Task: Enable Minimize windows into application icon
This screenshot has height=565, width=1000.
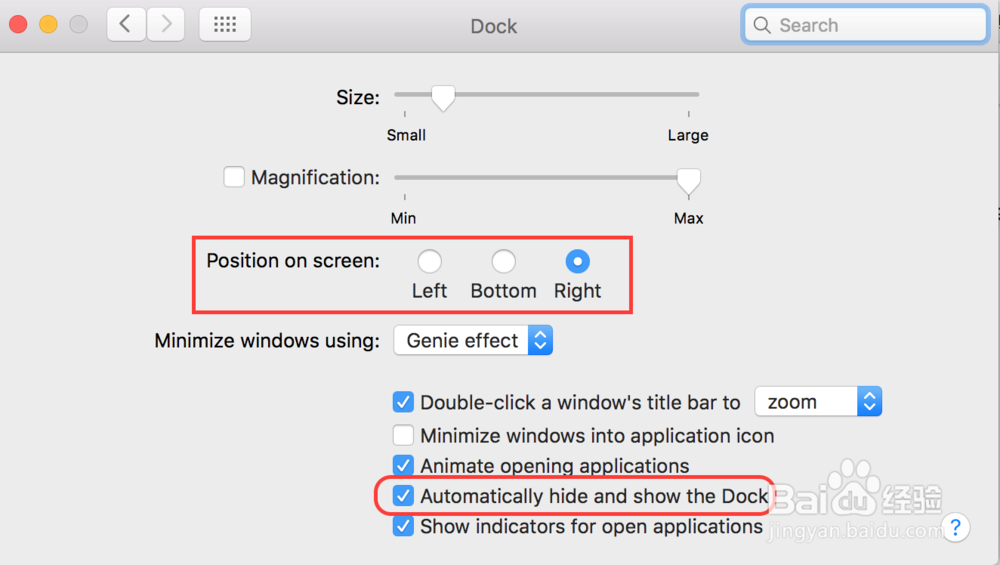Action: point(403,435)
